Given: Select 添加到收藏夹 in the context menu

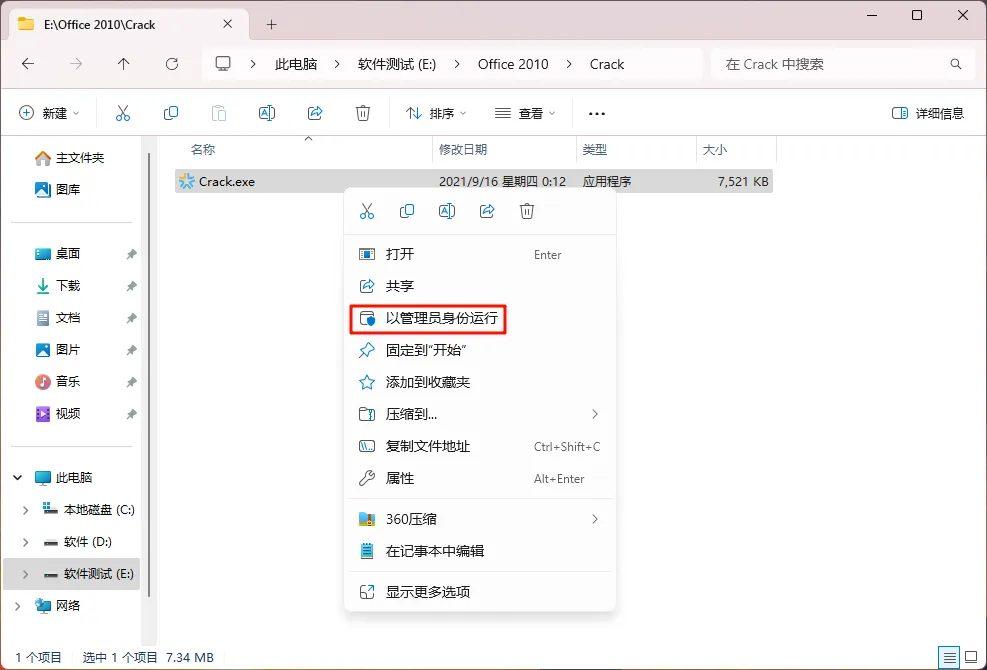Looking at the screenshot, I should 480,382.
